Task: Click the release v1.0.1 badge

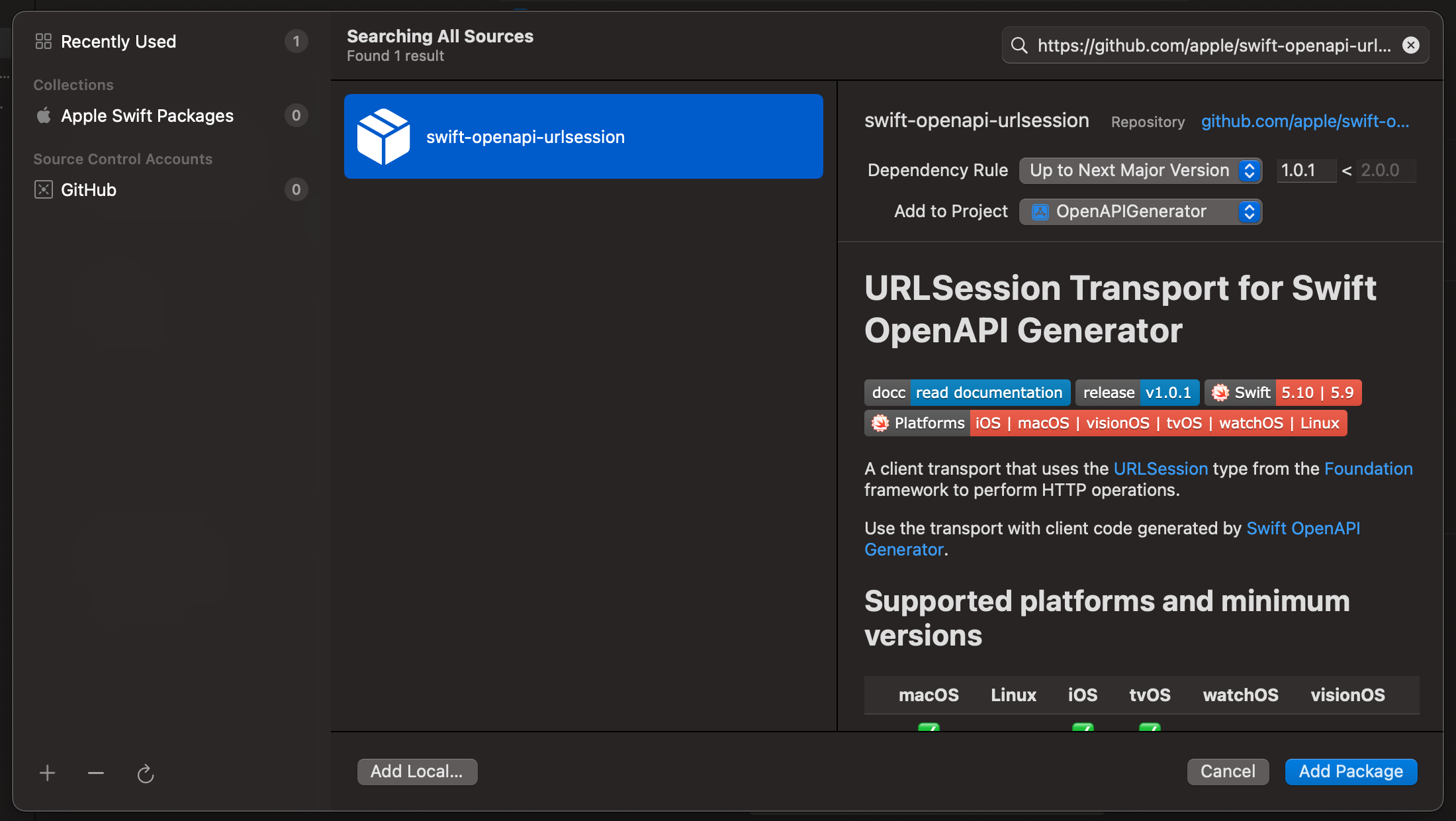Action: [x=1137, y=393]
